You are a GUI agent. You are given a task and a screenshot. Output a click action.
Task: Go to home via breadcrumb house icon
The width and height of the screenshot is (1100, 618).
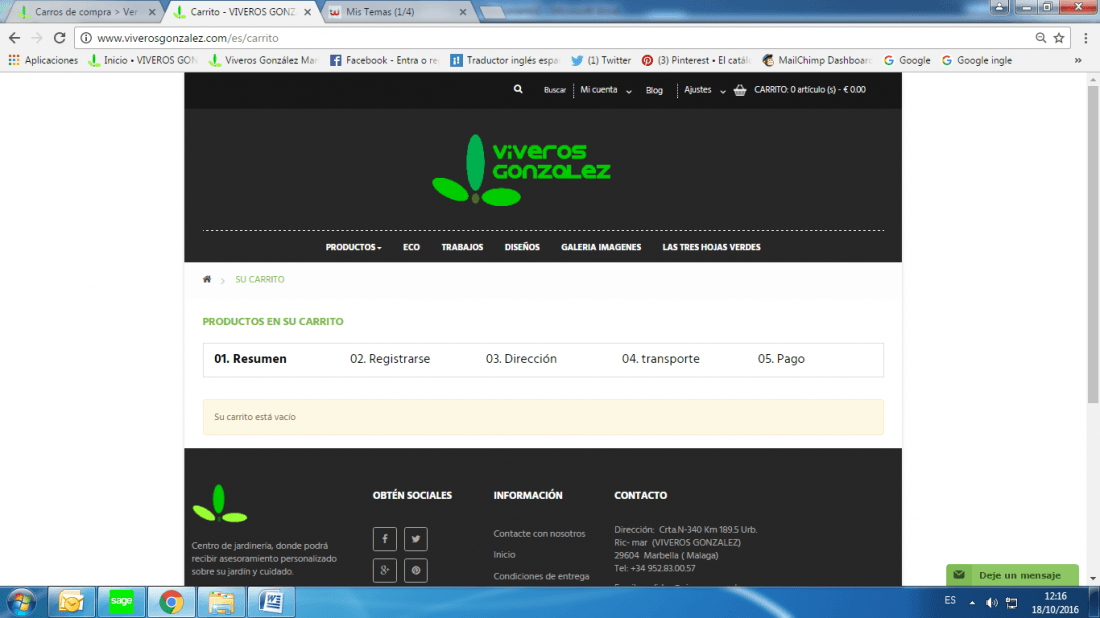[x=207, y=279]
